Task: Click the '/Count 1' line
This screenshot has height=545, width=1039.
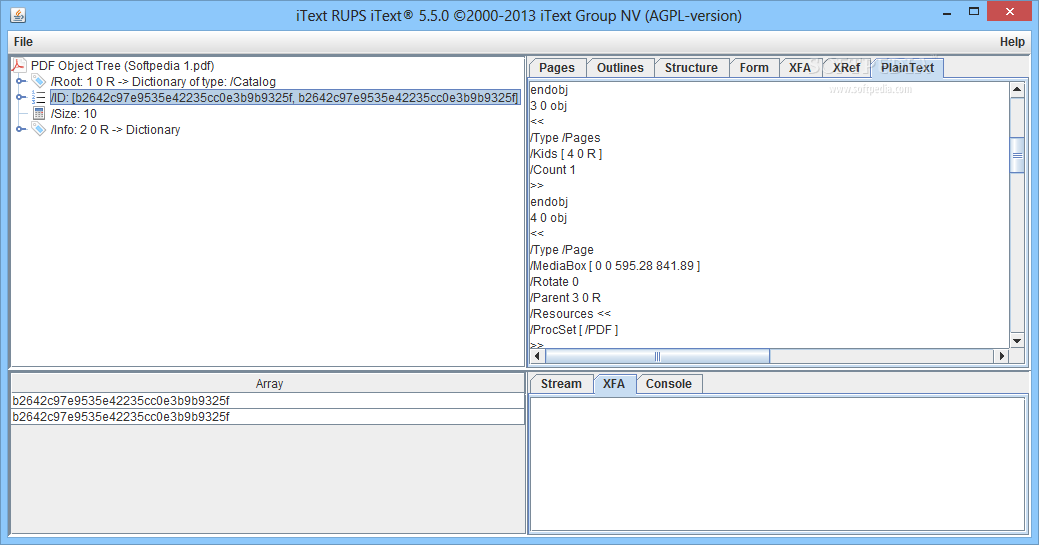Action: [553, 169]
